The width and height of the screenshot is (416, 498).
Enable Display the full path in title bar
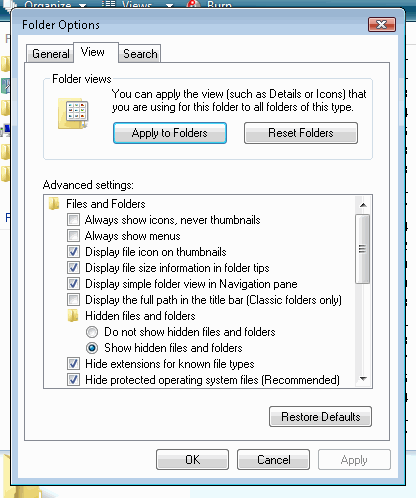(x=73, y=300)
